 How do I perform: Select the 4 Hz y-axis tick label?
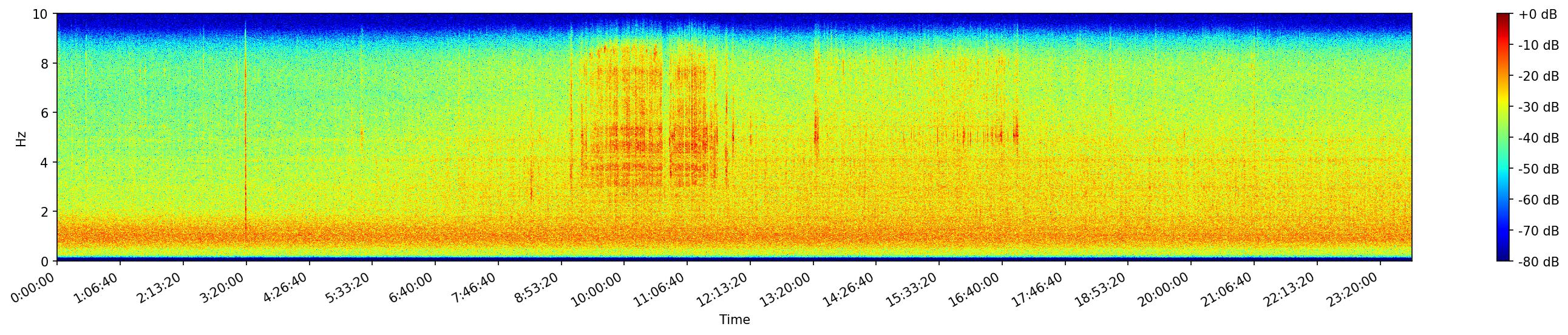click(46, 162)
